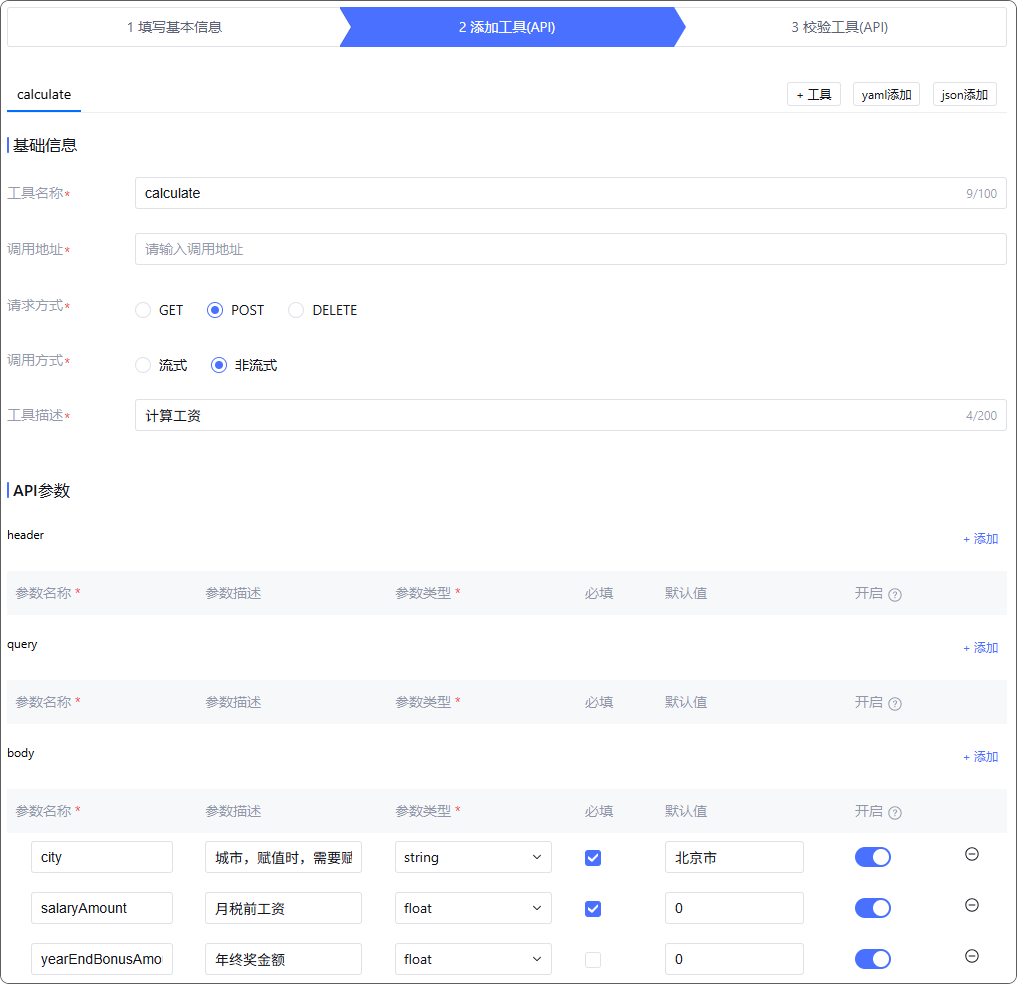Click help icon beside header 开启 column
The height and width of the screenshot is (984, 1017).
[x=895, y=595]
